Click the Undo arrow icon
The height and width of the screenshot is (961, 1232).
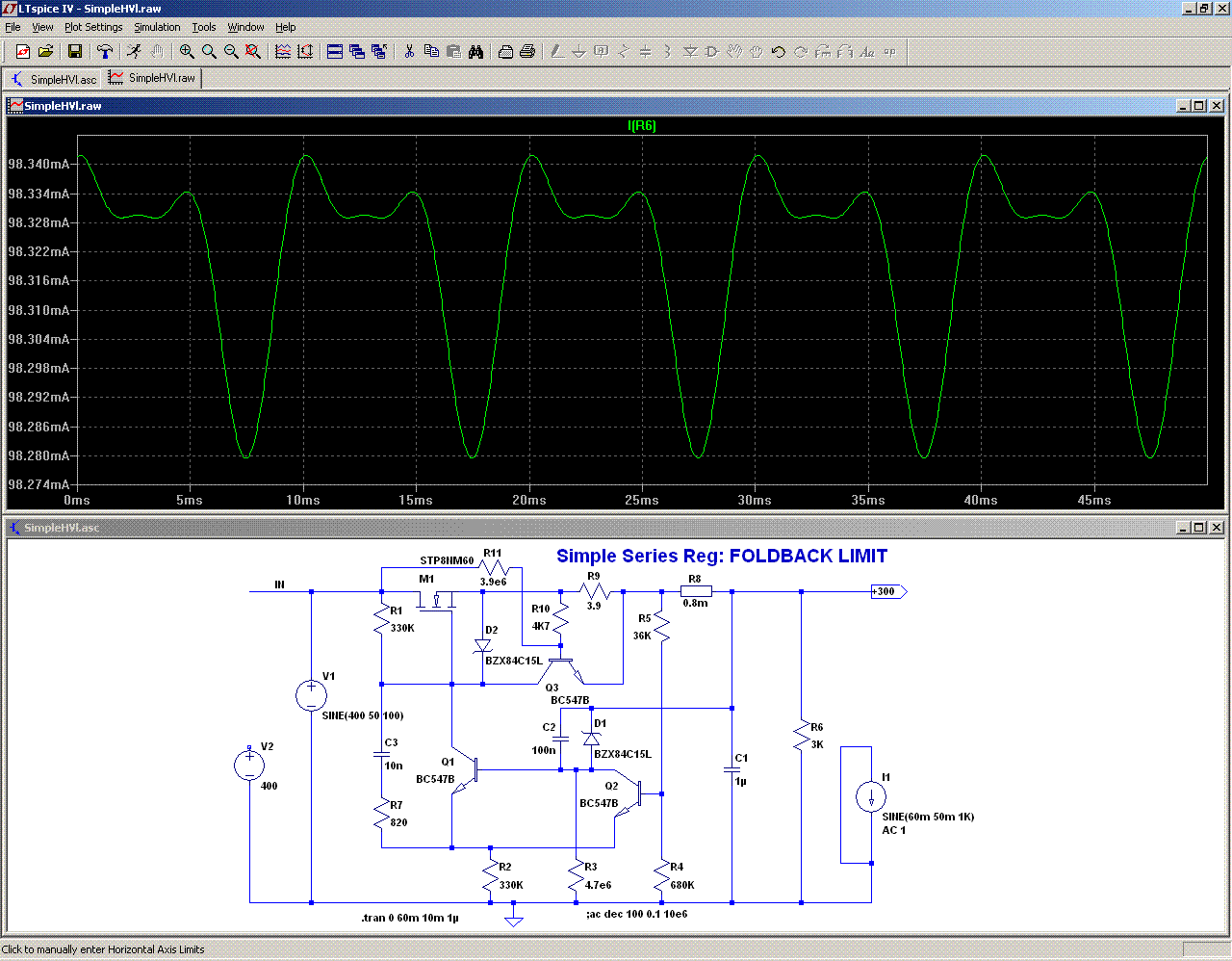[x=779, y=51]
